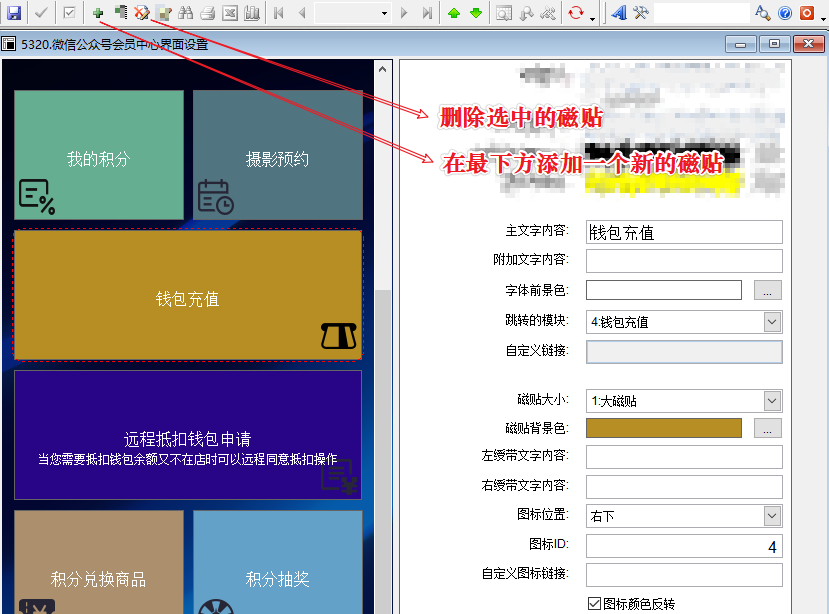This screenshot has height=614, width=829.
Task: Open the 磁贴大小 dropdown list
Action: tap(771, 400)
